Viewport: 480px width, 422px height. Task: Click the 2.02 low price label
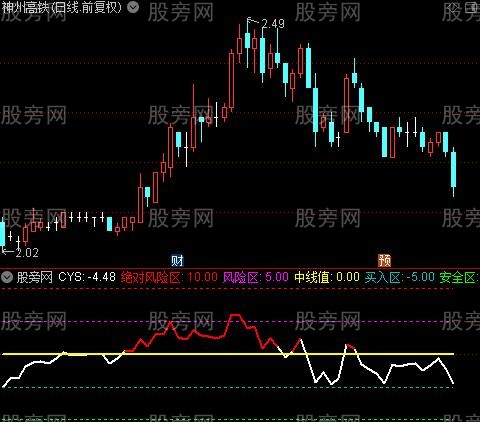[x=27, y=253]
